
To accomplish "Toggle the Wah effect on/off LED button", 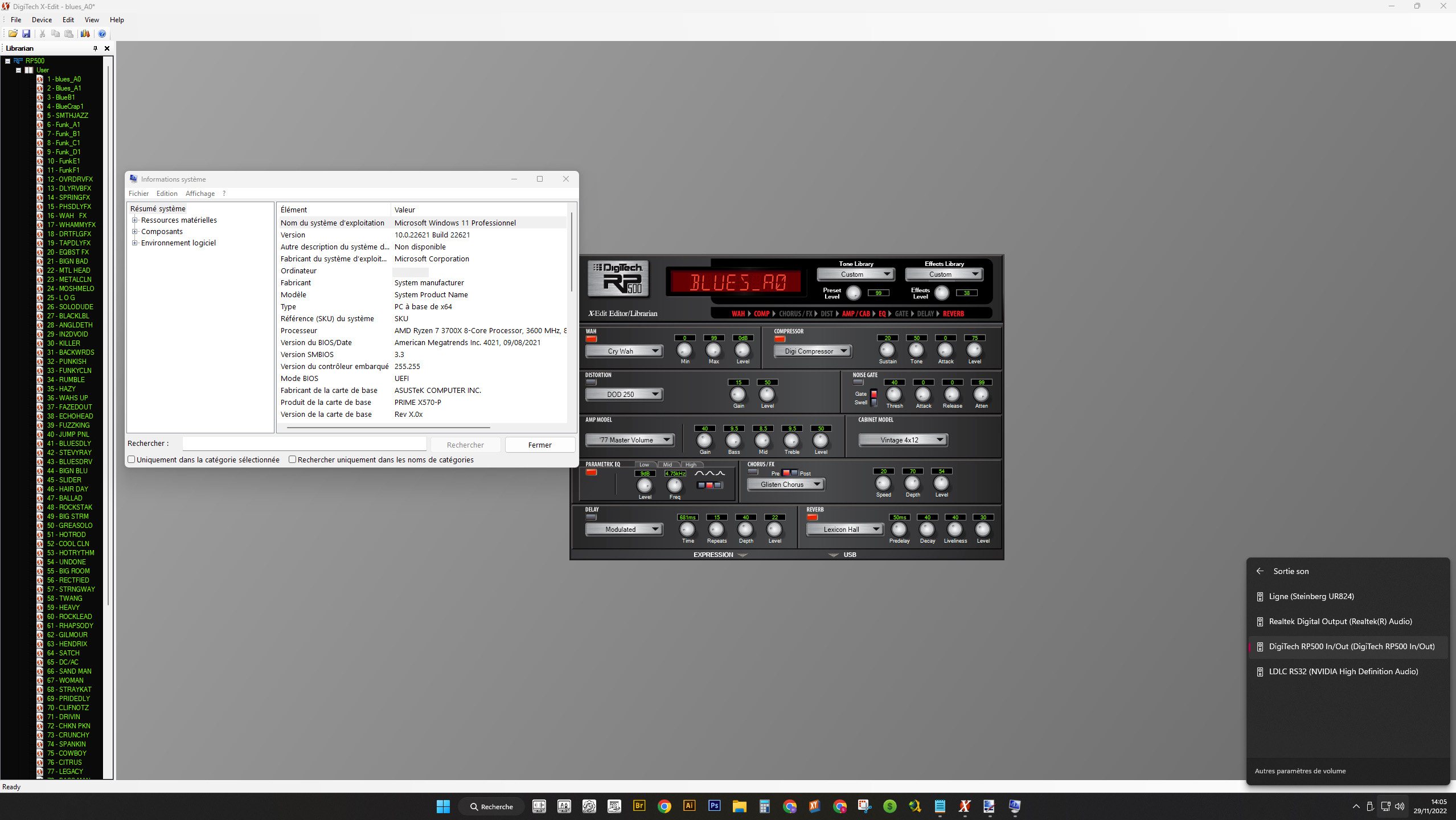I will pyautogui.click(x=591, y=339).
